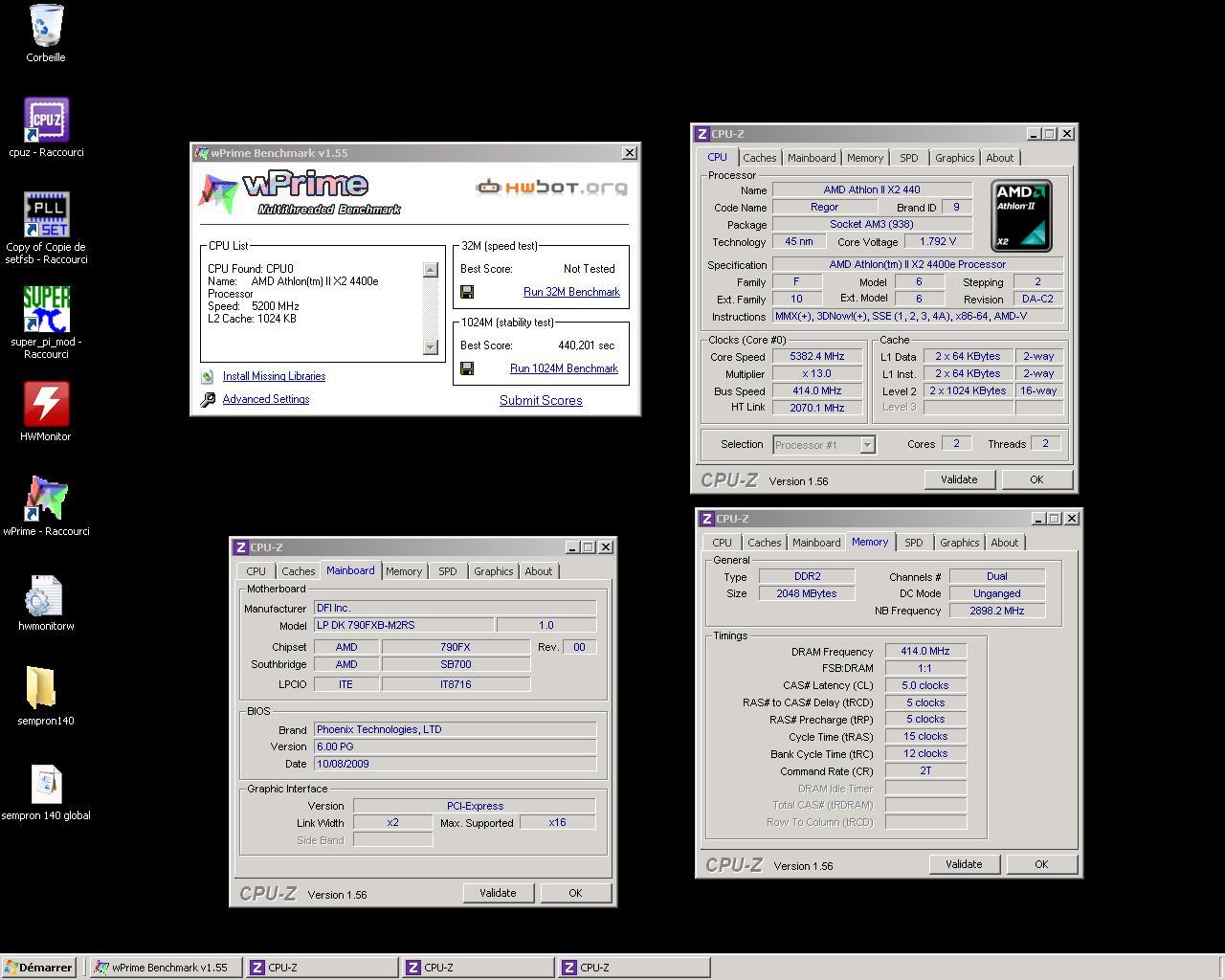Click the up arrow of the CPU List scrollbar
The width and height of the screenshot is (1225, 980).
[x=431, y=270]
